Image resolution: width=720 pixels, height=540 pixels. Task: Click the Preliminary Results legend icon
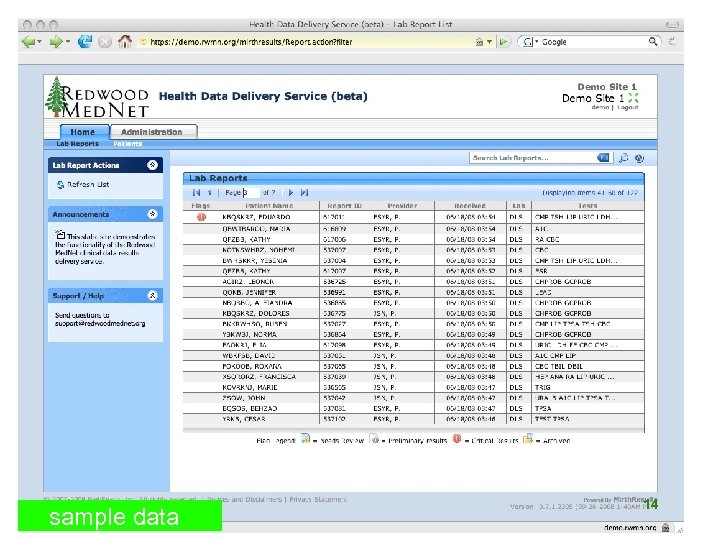(374, 439)
